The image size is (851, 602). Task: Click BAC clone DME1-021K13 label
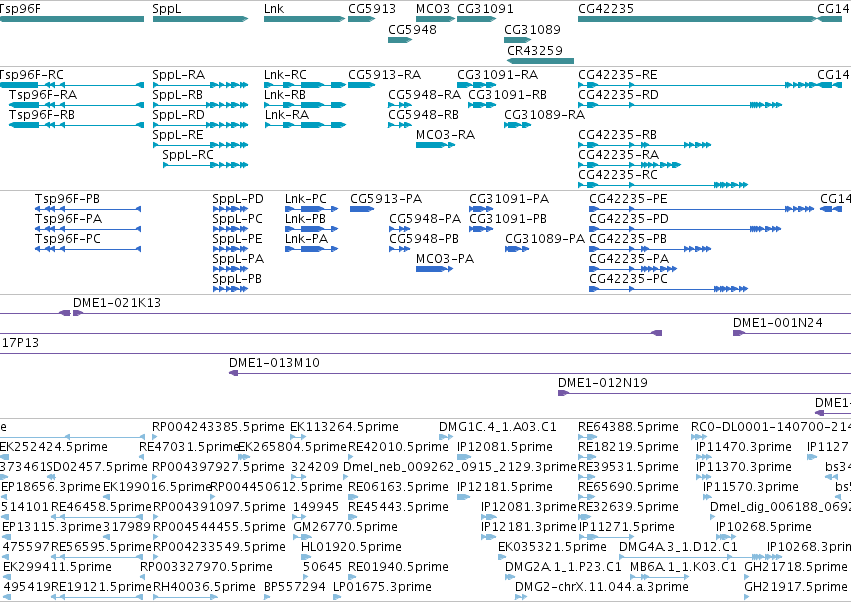pos(117,303)
